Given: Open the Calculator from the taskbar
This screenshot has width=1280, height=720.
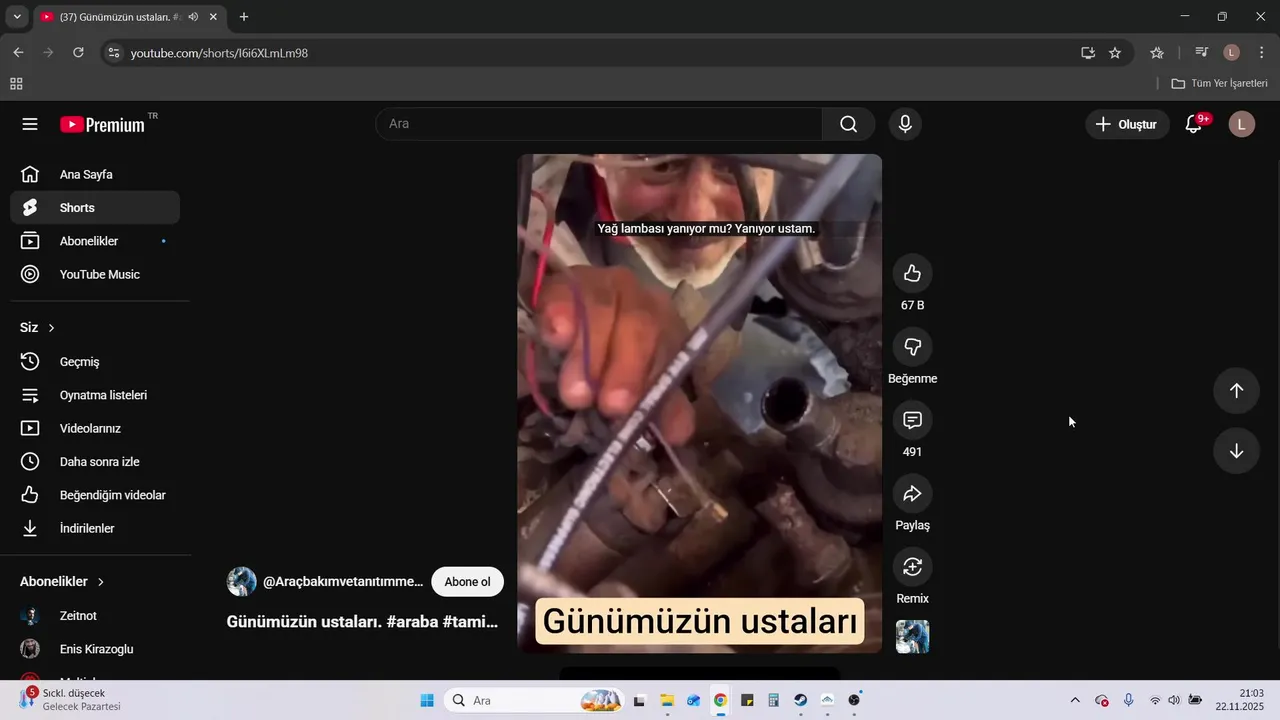Looking at the screenshot, I should 774,700.
